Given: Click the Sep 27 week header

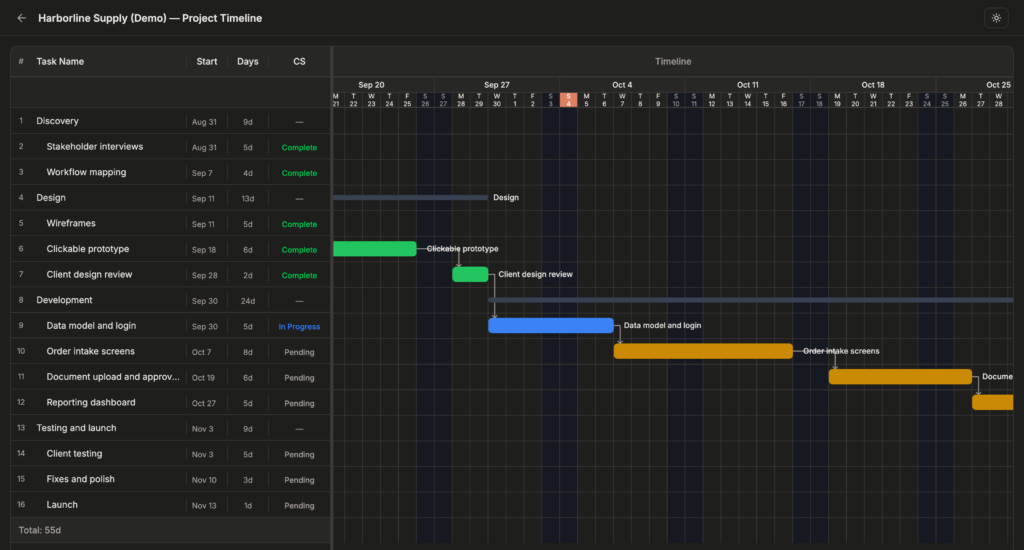Looking at the screenshot, I should pyautogui.click(x=496, y=85).
